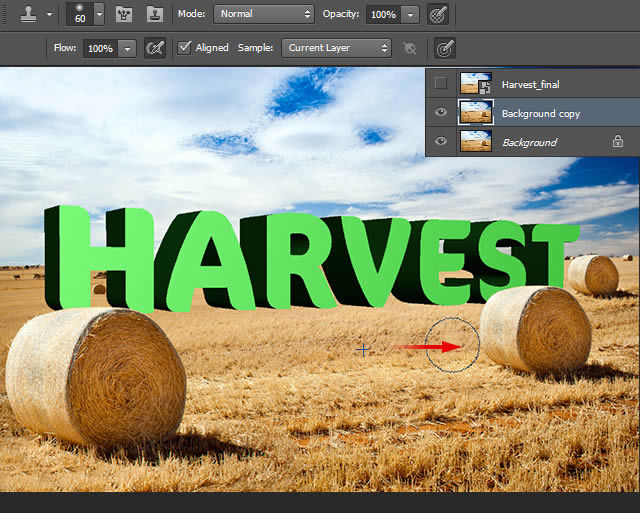Select the Clone Stamp tool preset icon
Image resolution: width=640 pixels, height=513 pixels.
click(x=29, y=15)
